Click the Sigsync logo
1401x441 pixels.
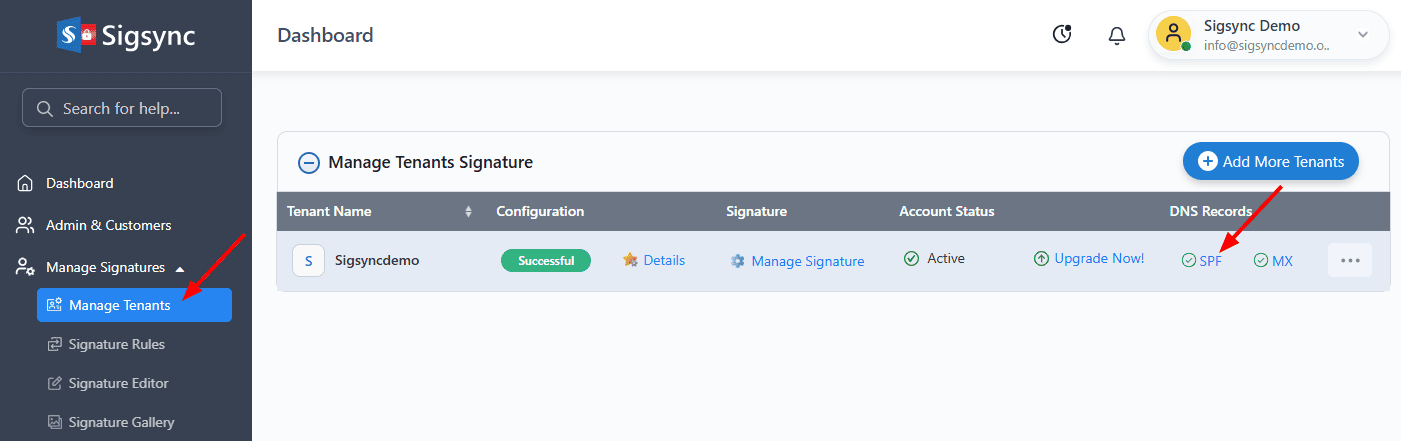126,36
